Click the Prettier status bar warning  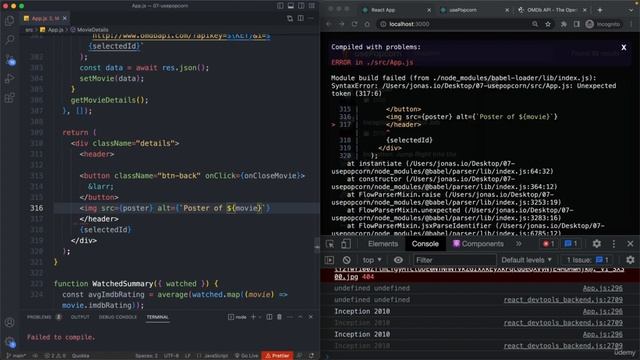277,356
